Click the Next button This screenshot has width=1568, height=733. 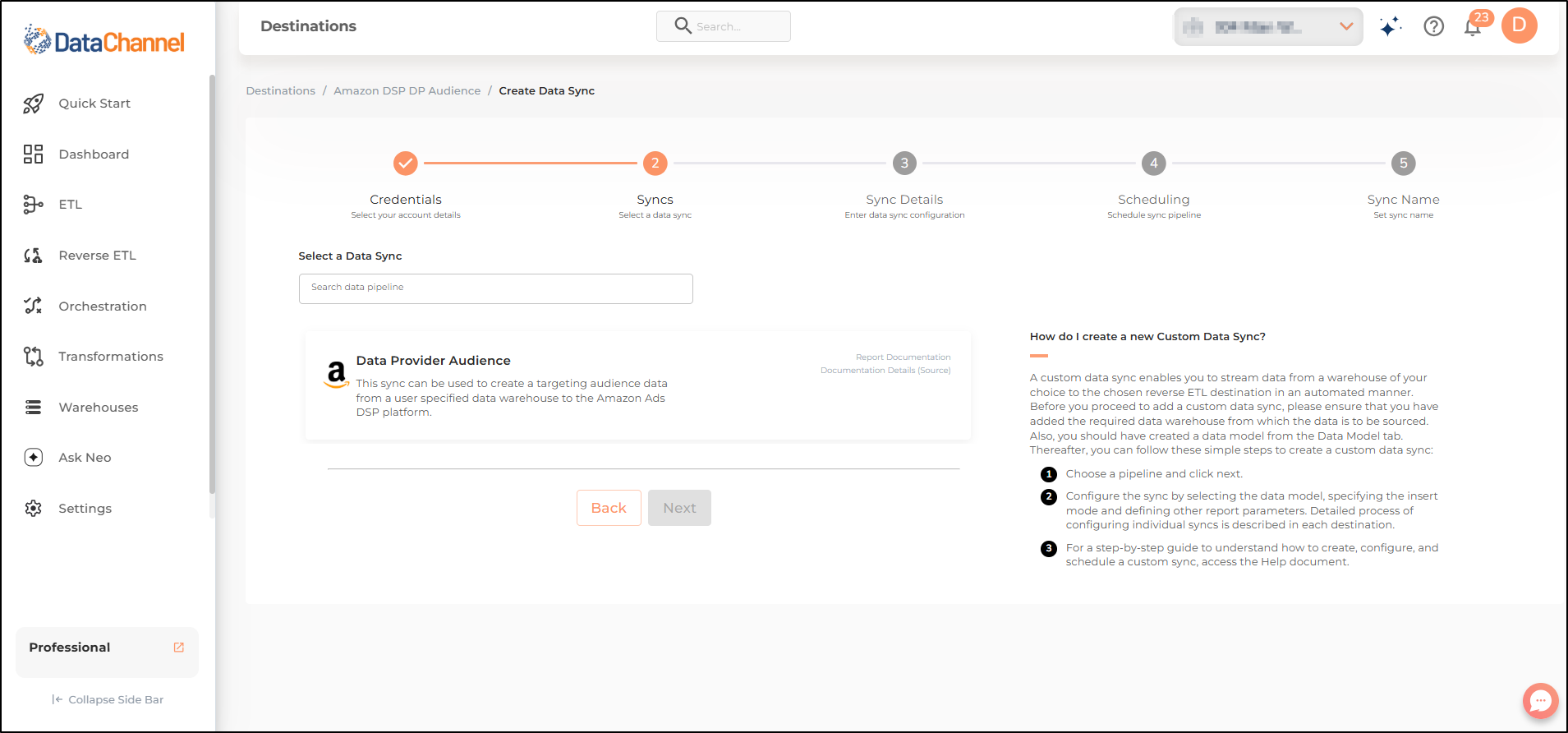679,508
